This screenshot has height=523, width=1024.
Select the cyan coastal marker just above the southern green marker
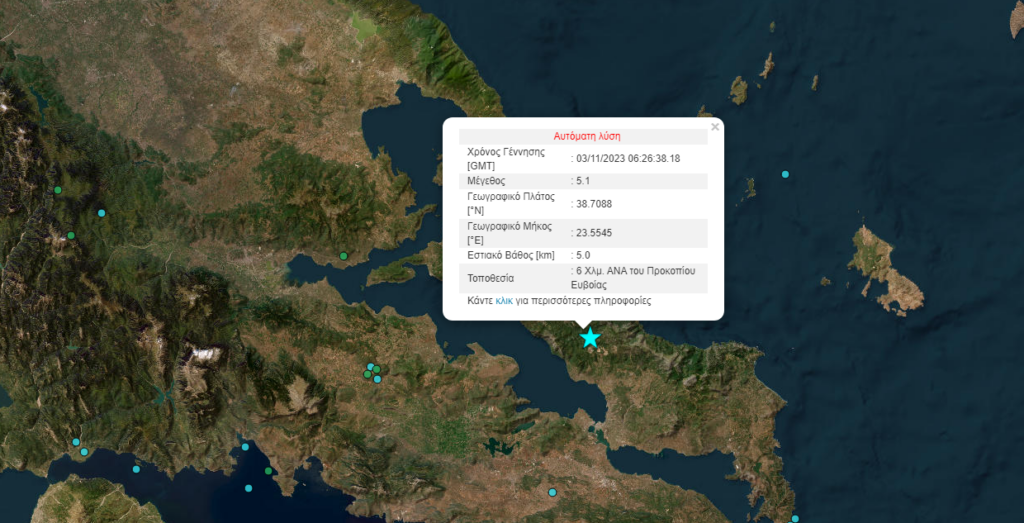[x=245, y=447]
